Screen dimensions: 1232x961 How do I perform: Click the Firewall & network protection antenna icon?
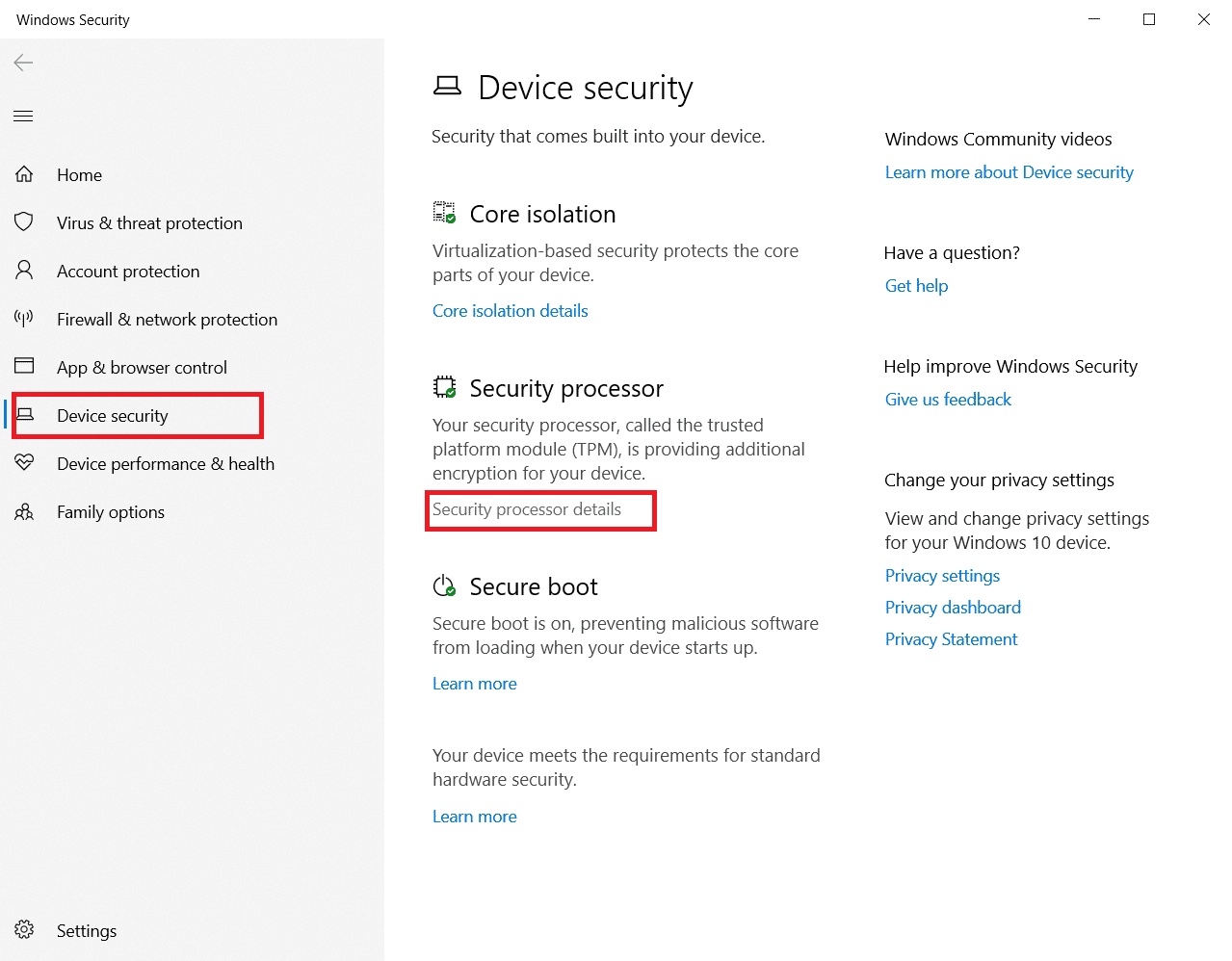click(24, 319)
